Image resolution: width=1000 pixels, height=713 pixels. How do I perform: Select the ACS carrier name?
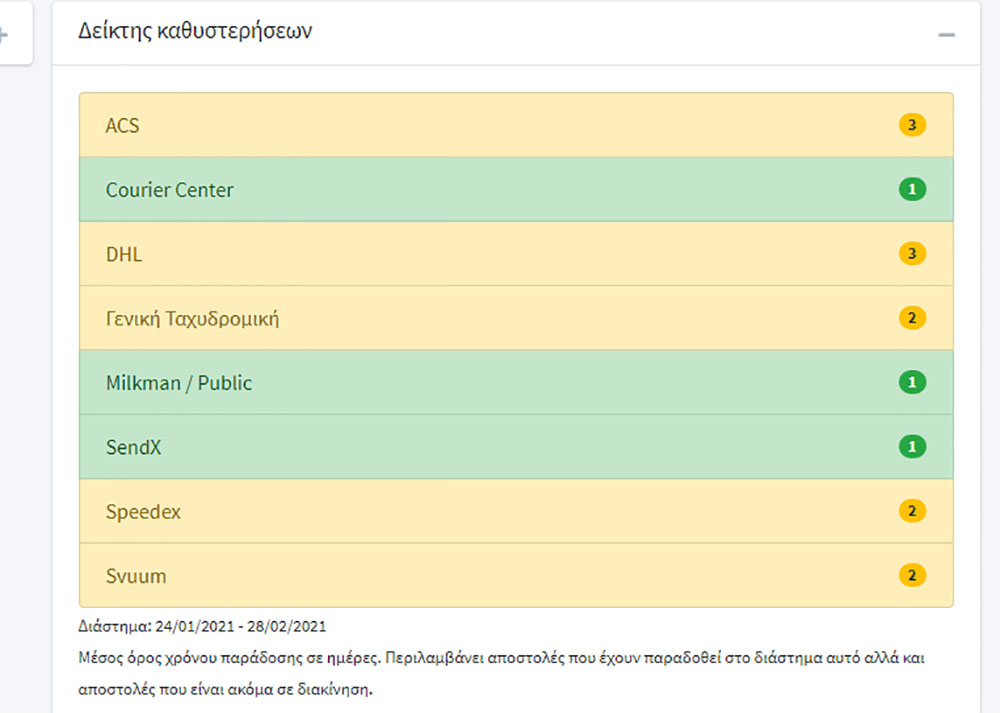coord(122,126)
